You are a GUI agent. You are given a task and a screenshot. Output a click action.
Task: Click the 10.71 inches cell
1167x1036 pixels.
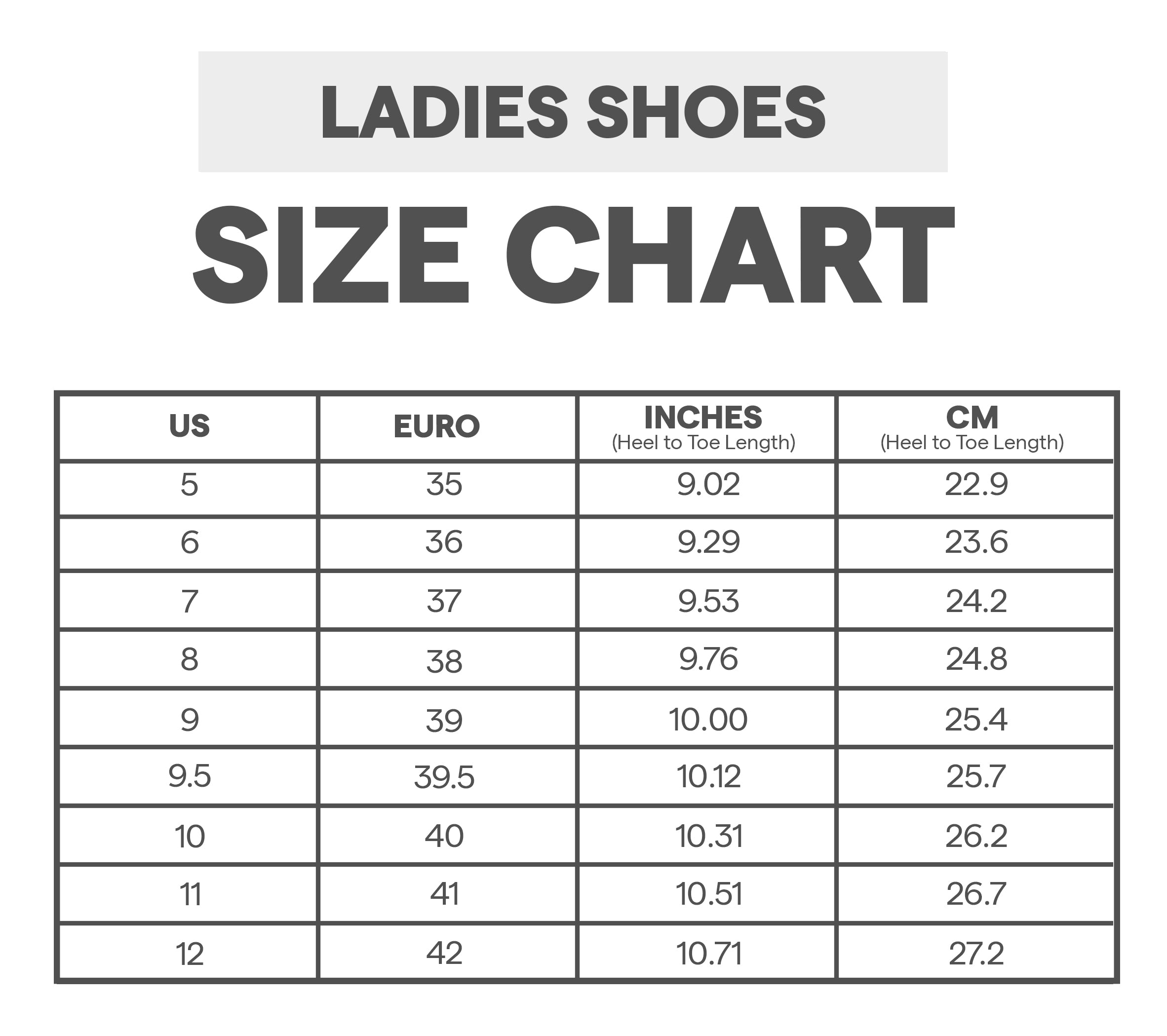click(x=708, y=954)
